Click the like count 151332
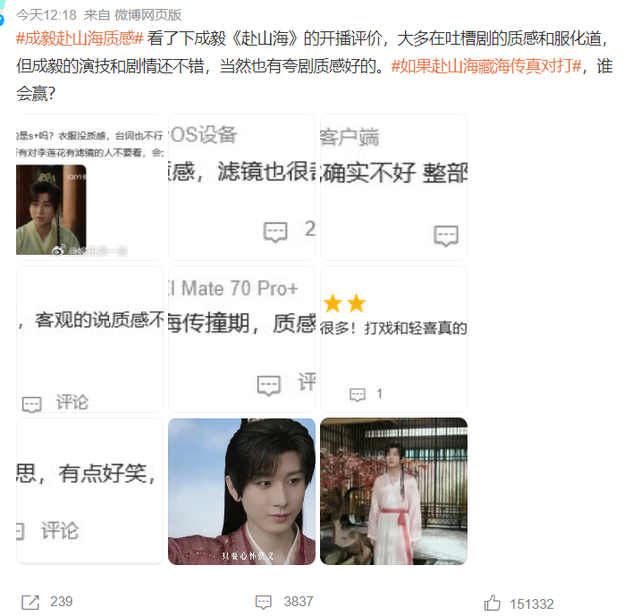 pyautogui.click(x=531, y=604)
